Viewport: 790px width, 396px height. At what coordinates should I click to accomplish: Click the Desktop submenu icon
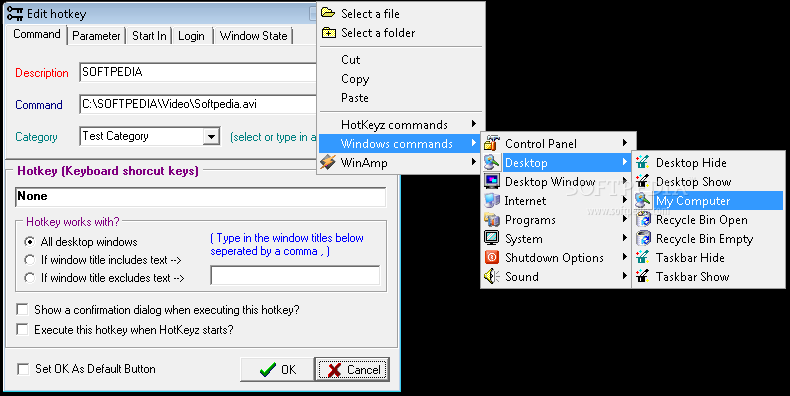point(492,162)
